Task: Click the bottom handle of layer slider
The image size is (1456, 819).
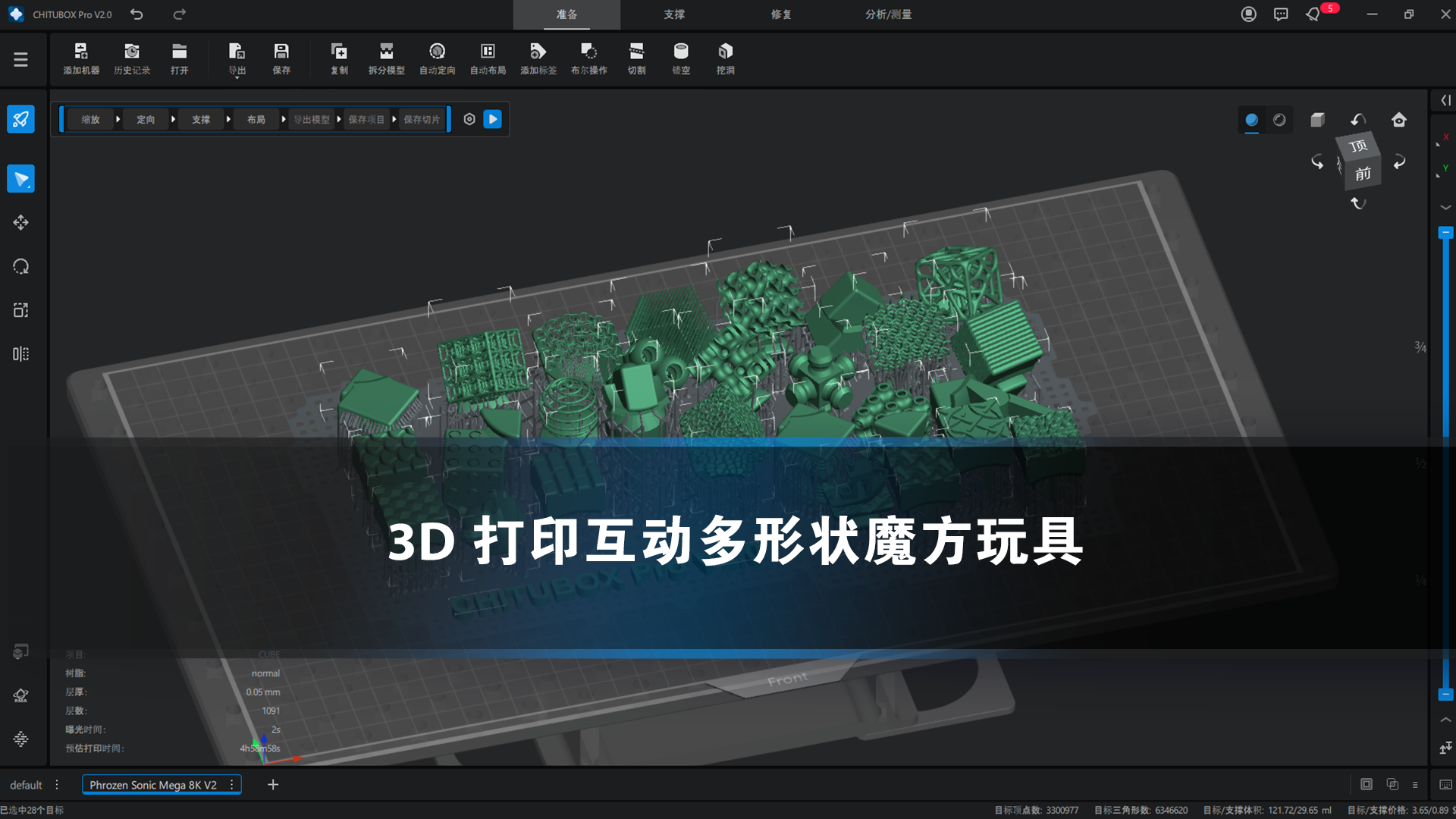Action: click(x=1445, y=694)
